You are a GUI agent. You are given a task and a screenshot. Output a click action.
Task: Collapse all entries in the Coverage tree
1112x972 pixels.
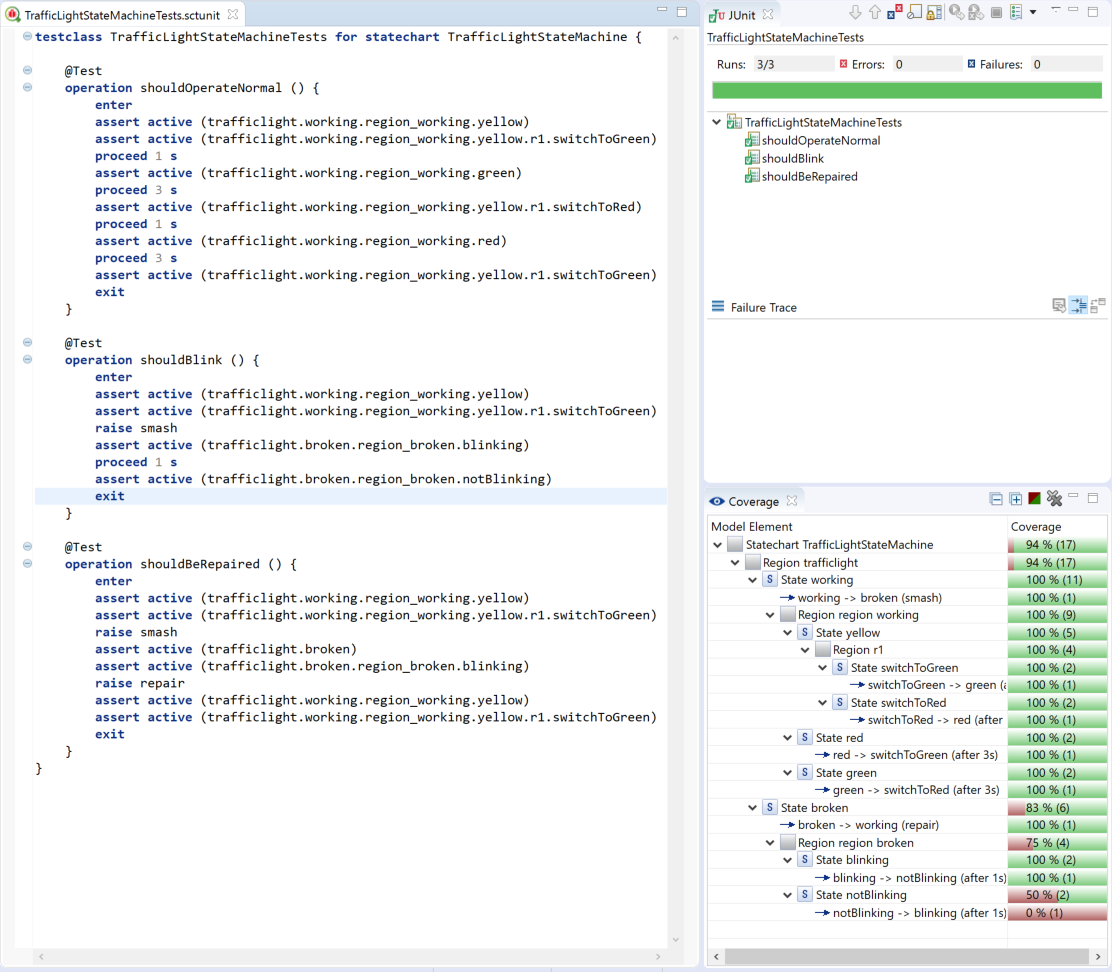point(994,498)
